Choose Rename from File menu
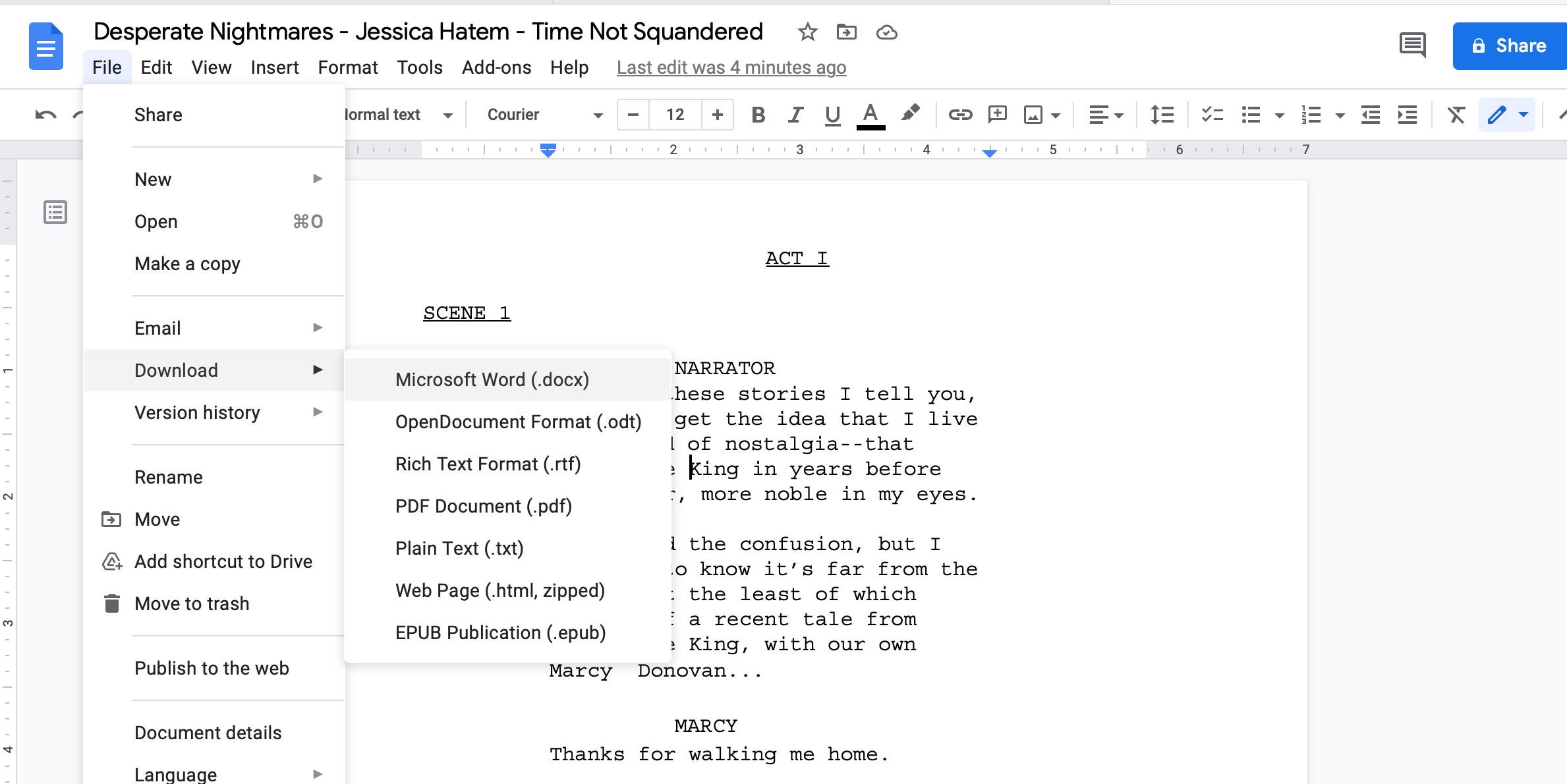The width and height of the screenshot is (1567, 784). tap(215, 477)
